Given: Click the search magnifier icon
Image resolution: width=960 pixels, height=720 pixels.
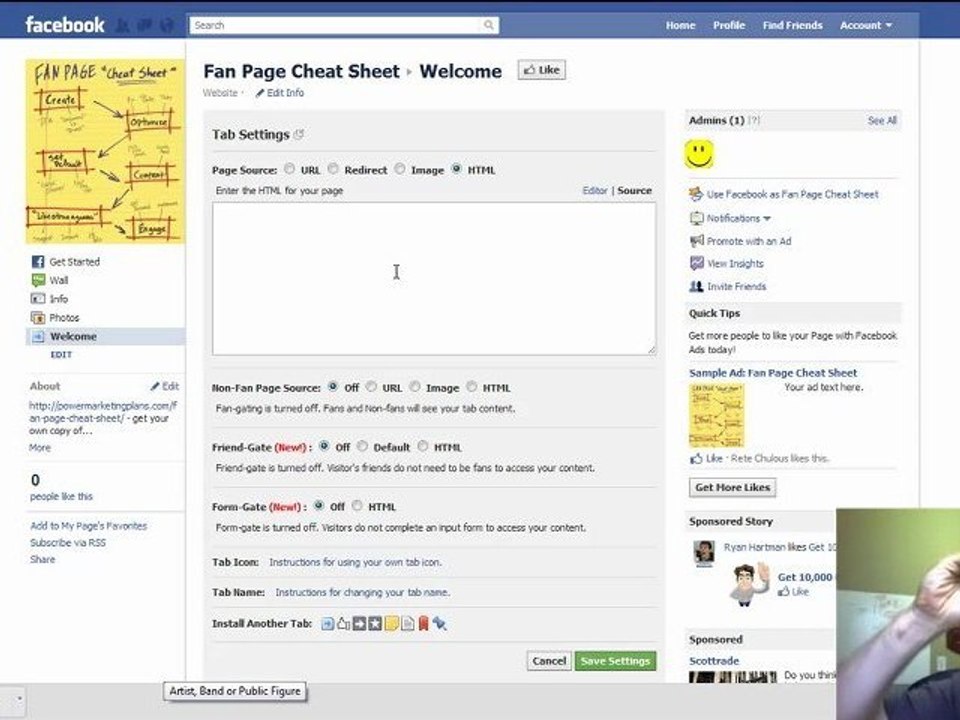Looking at the screenshot, I should tap(488, 25).
